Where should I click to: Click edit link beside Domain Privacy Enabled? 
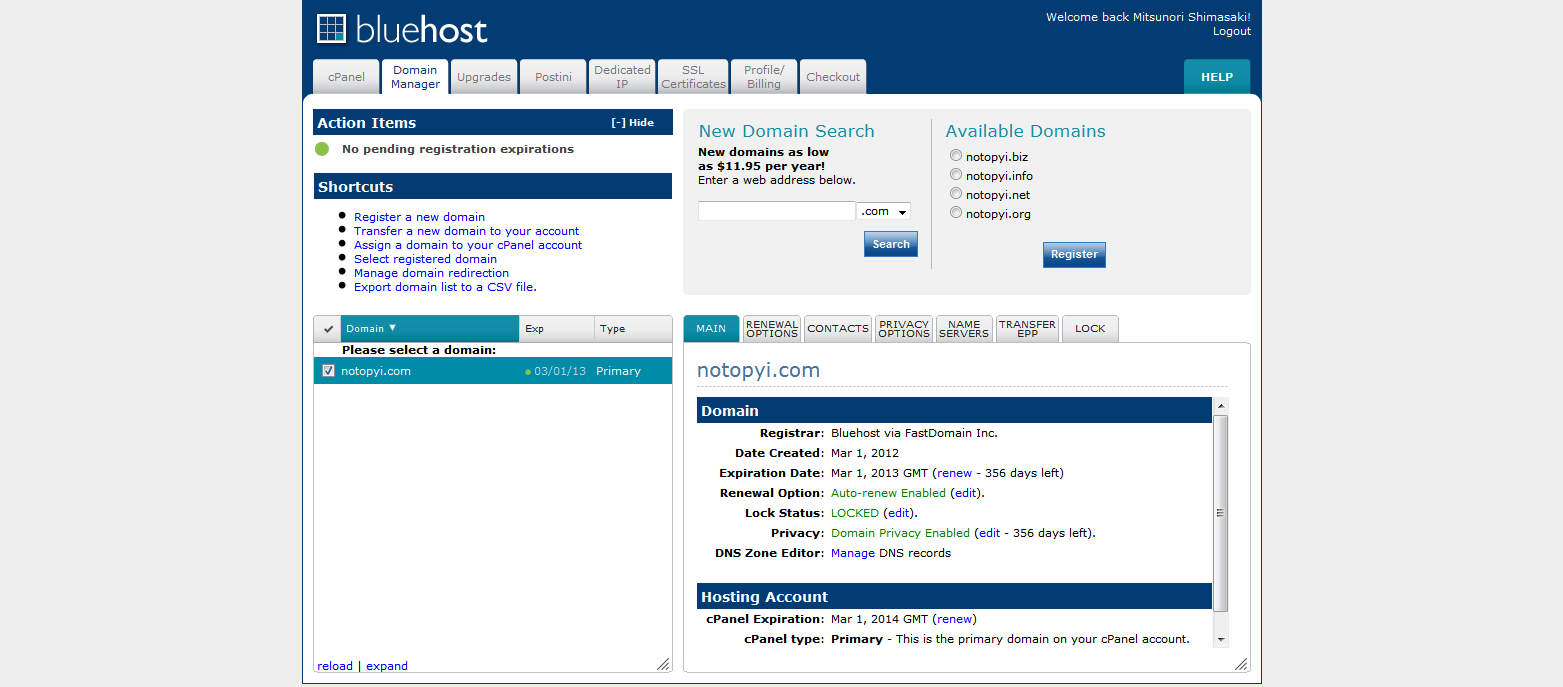pyautogui.click(x=989, y=533)
